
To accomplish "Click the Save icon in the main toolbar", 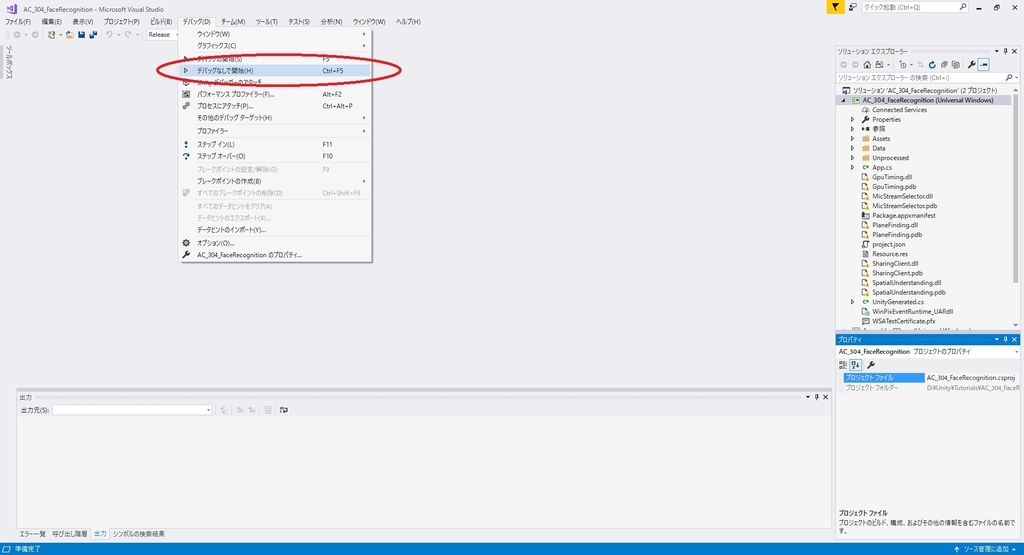I will point(82,35).
